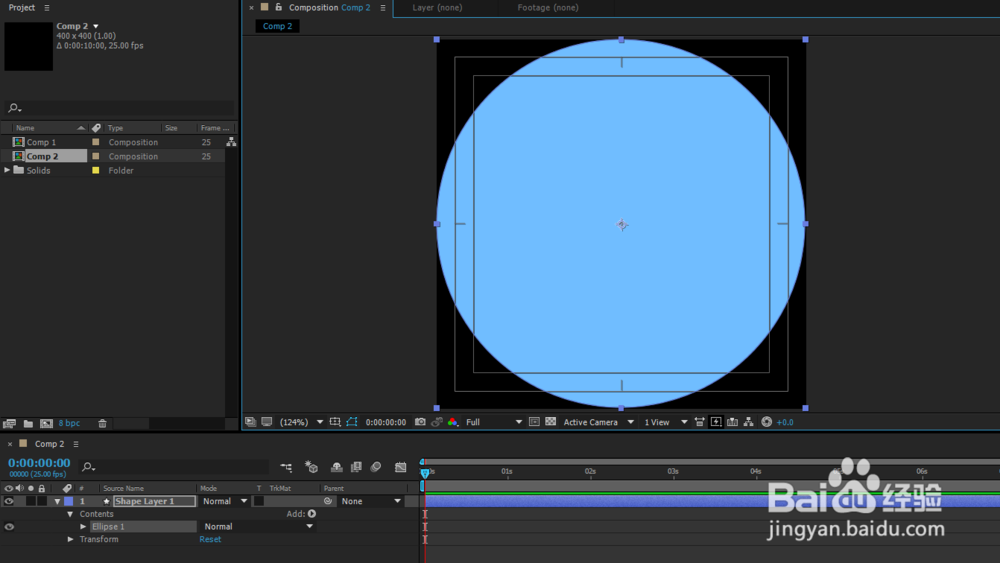Expand Transform group

(70, 539)
